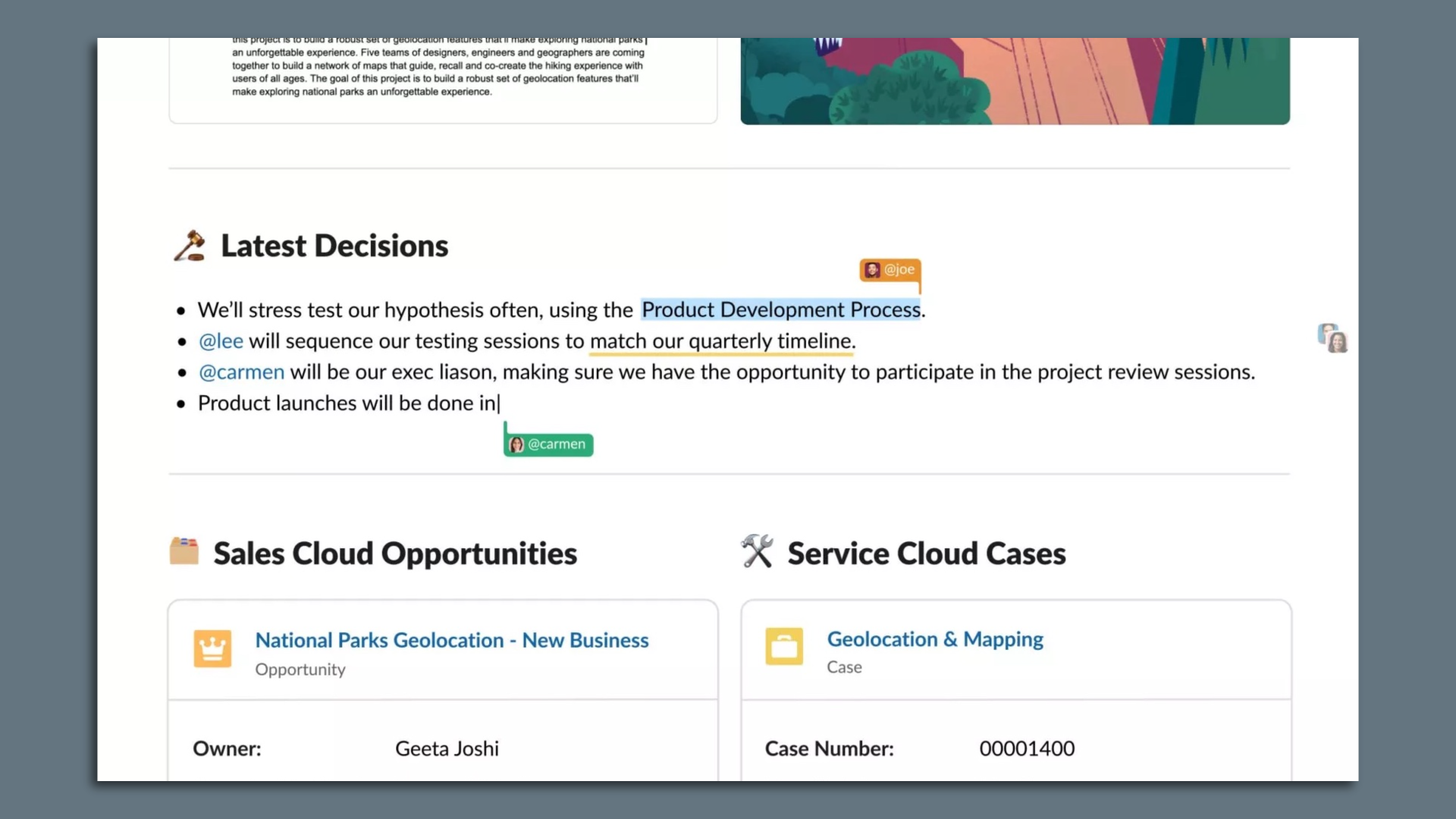The width and height of the screenshot is (1456, 819).
Task: Click the gavel emoji beside Latest Decisions
Action: click(189, 244)
